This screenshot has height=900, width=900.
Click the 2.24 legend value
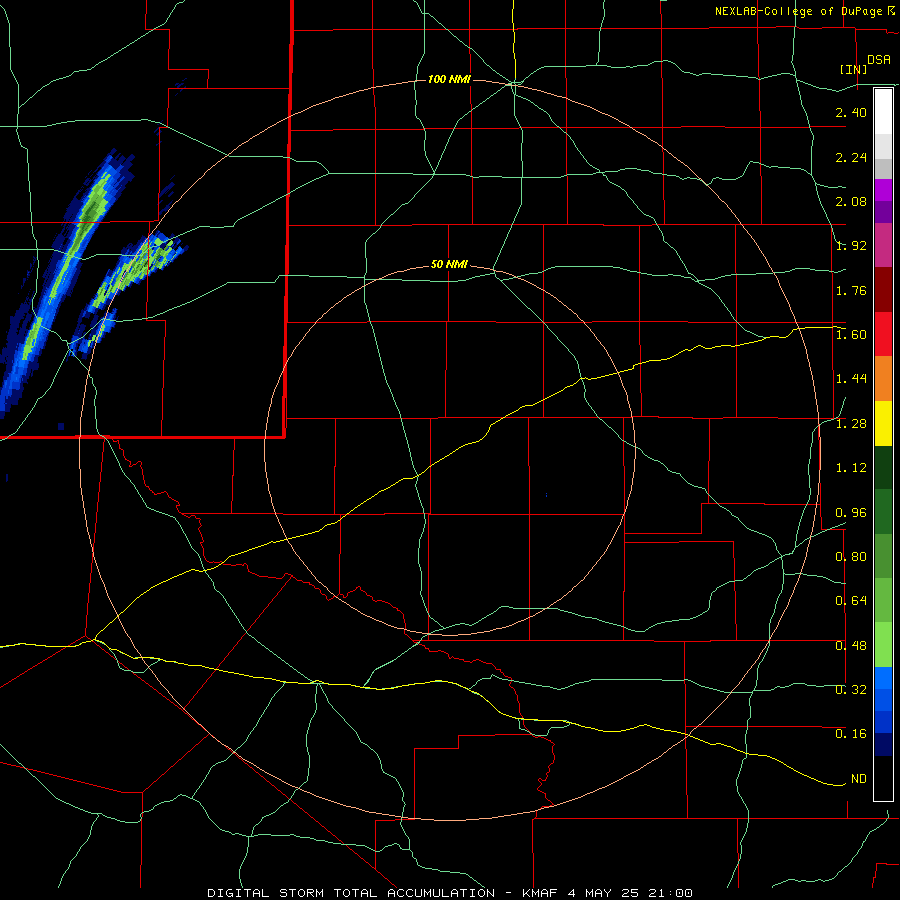click(851, 157)
